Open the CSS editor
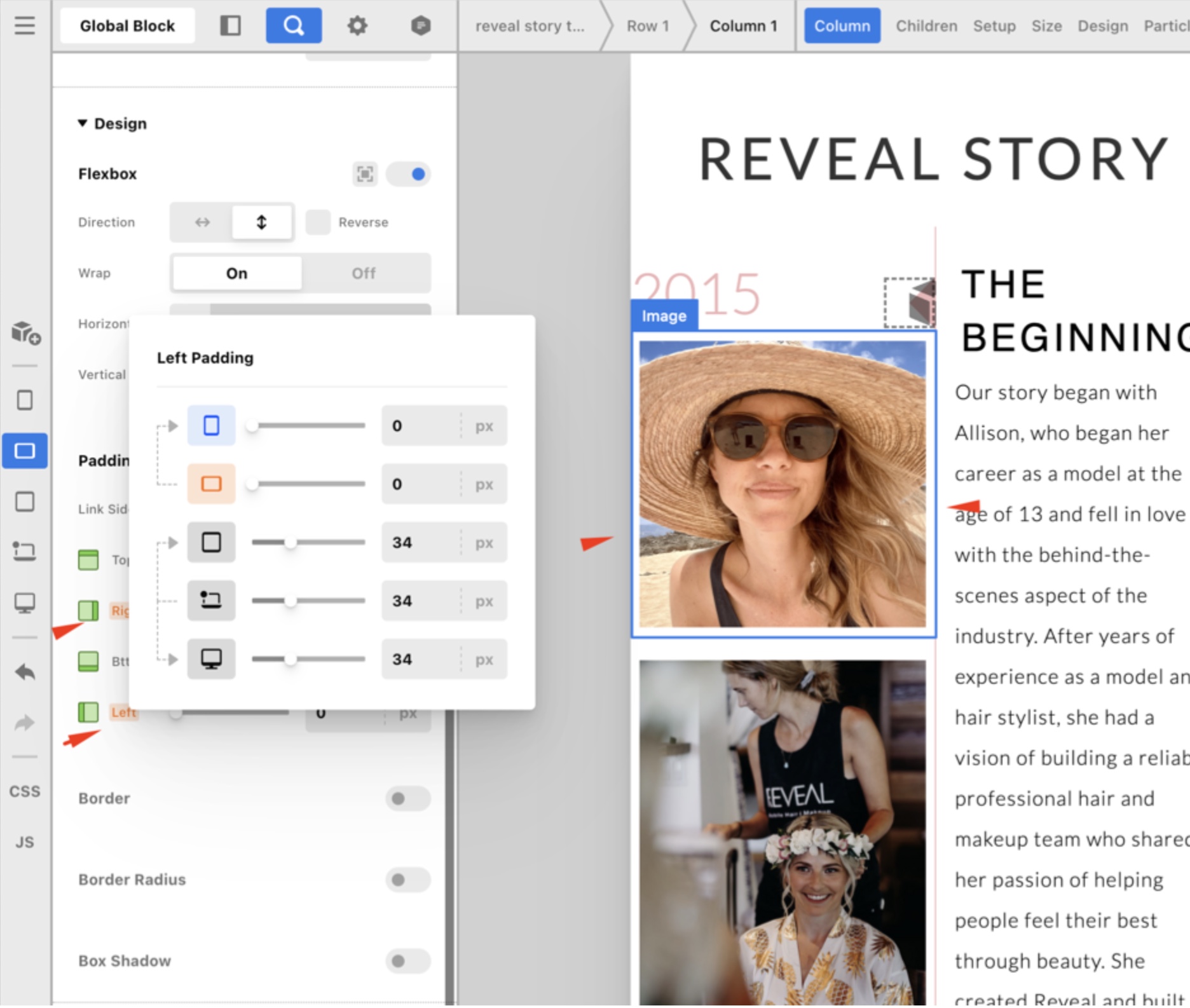The height and width of the screenshot is (1008, 1190). pyautogui.click(x=25, y=791)
